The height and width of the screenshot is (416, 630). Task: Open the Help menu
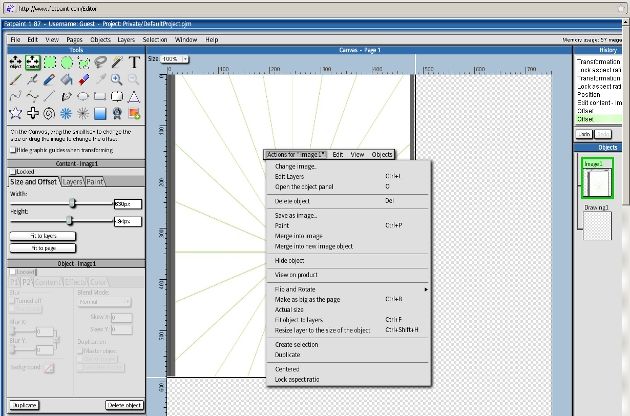coord(212,39)
